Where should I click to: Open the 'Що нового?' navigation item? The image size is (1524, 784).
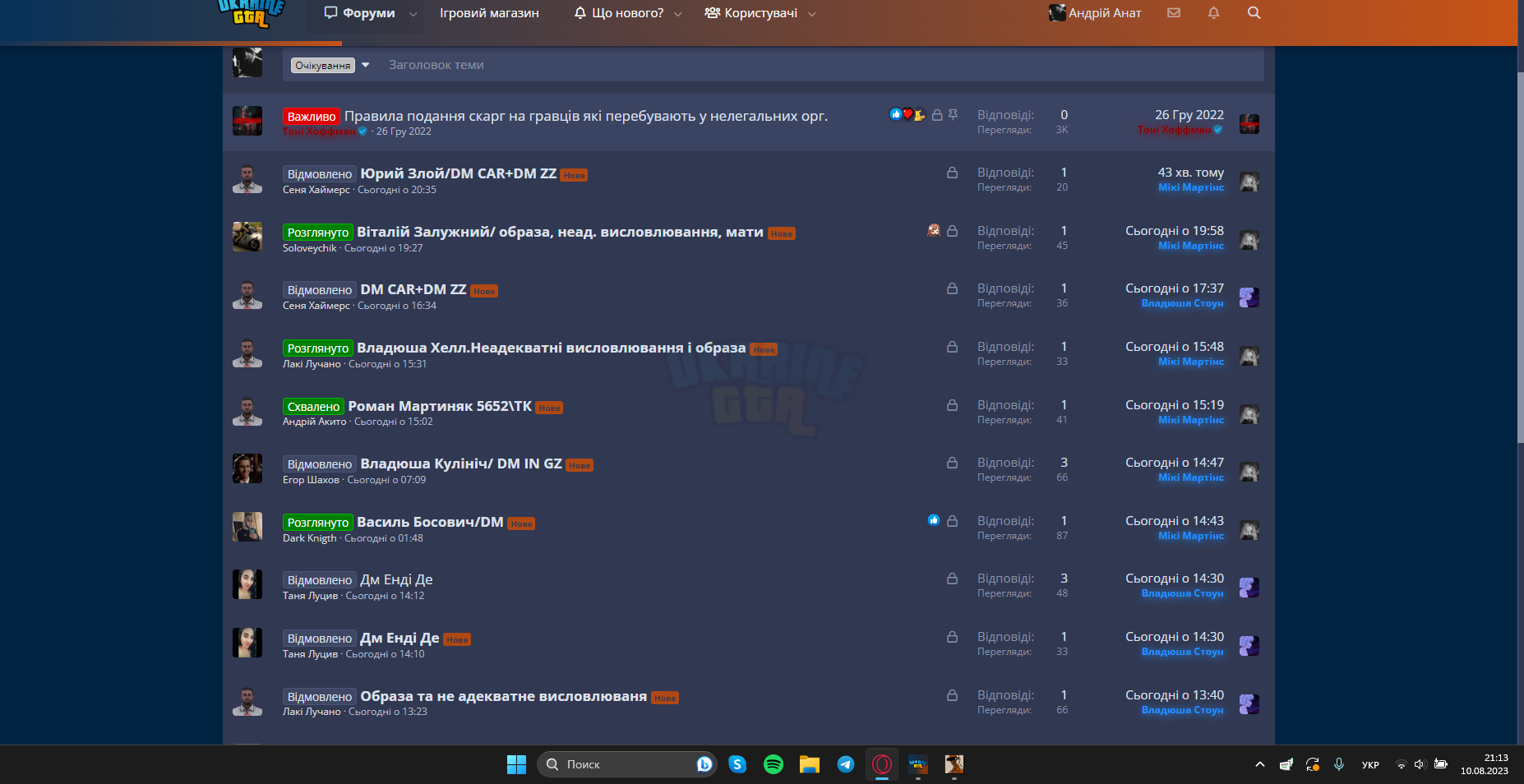click(618, 13)
